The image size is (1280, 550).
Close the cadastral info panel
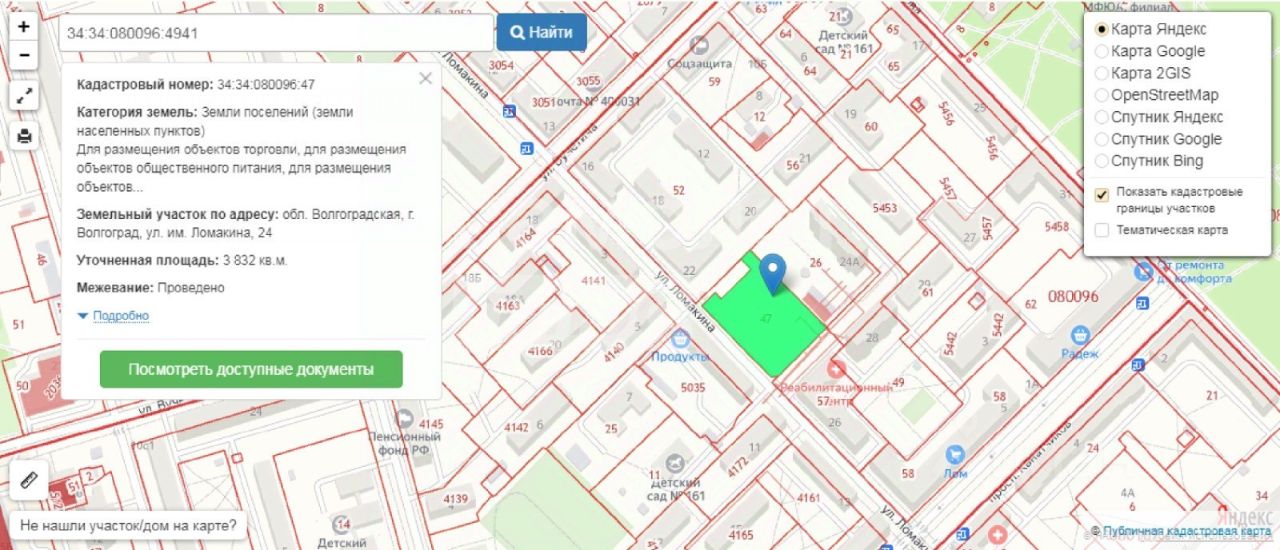tap(425, 78)
